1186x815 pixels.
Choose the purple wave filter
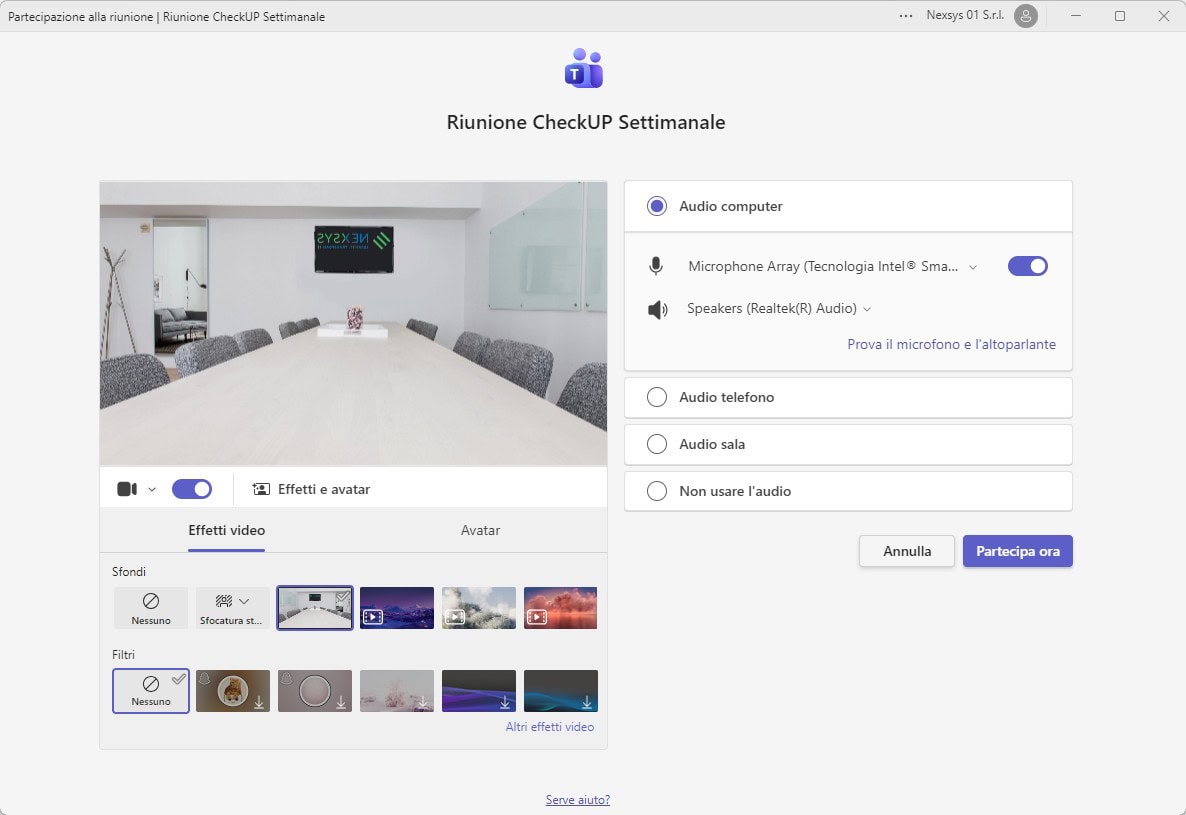(479, 691)
